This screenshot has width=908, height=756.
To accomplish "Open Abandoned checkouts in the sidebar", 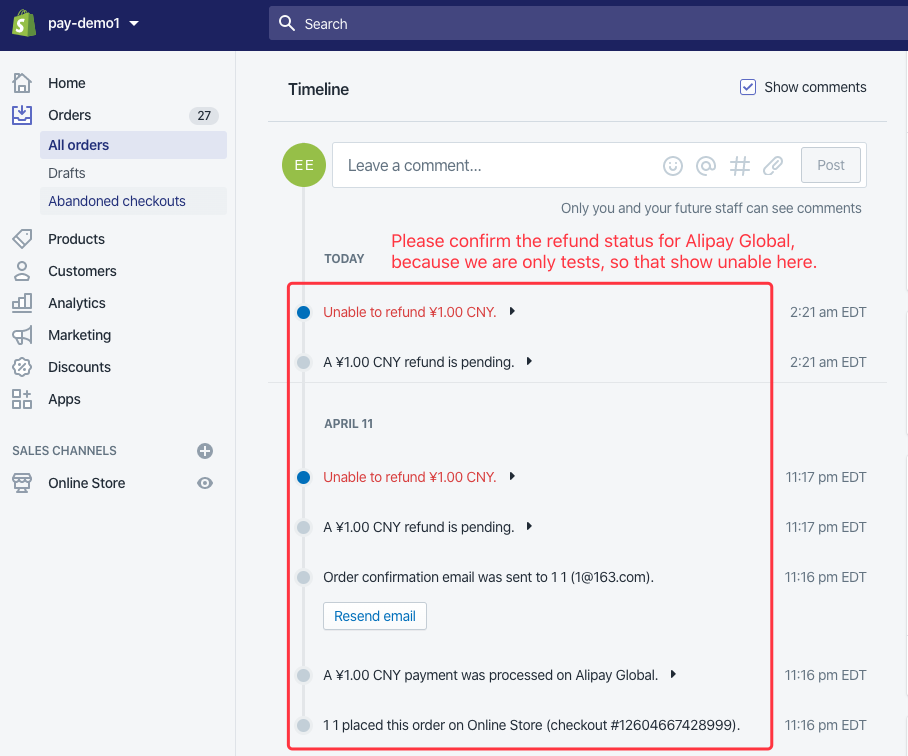I will coord(117,201).
